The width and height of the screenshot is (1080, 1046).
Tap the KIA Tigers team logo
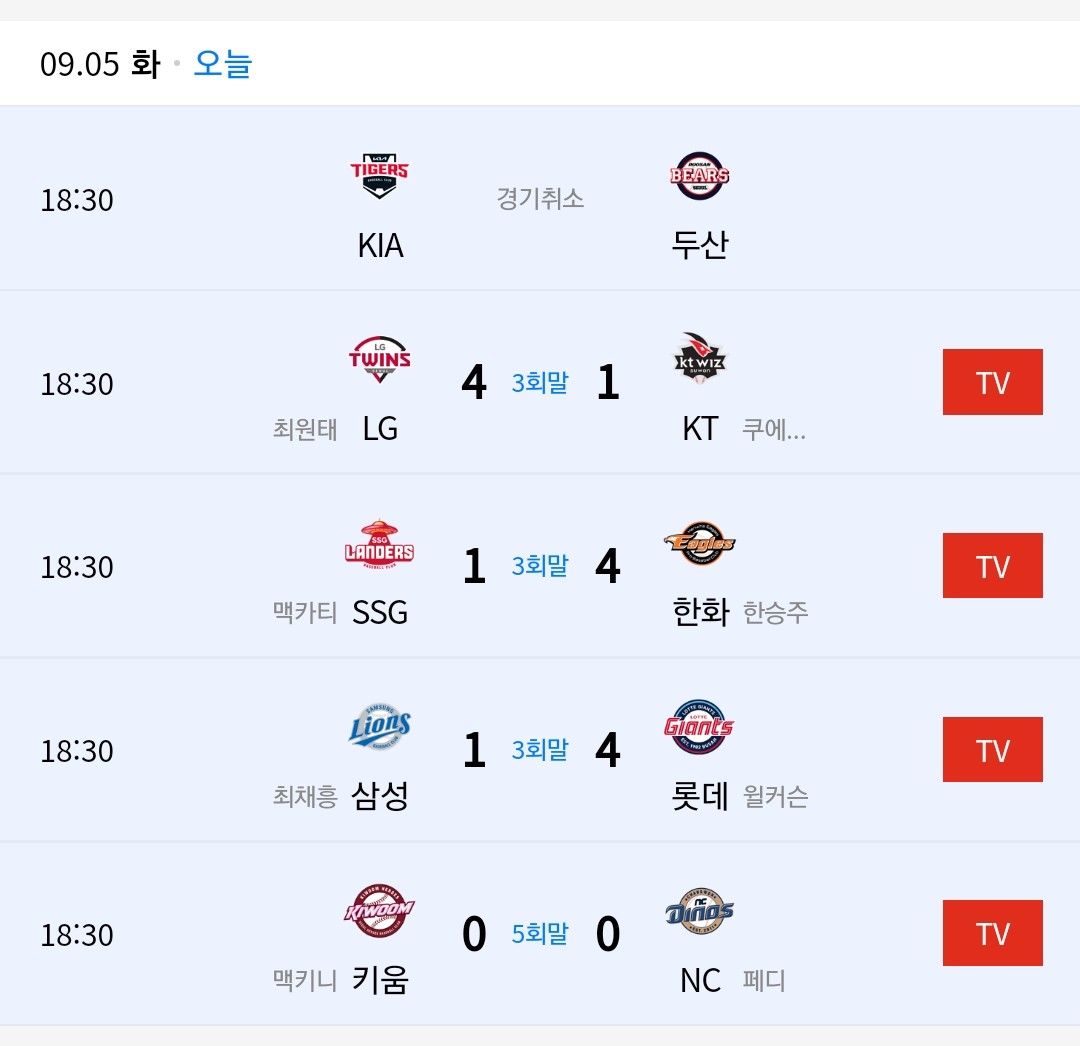coord(380,178)
